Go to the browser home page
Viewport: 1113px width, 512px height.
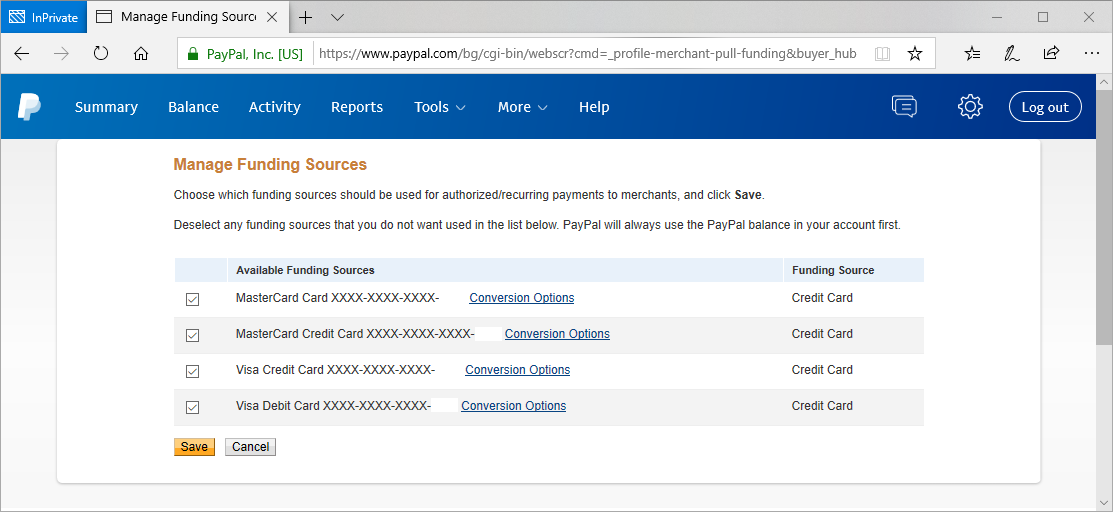pos(141,53)
